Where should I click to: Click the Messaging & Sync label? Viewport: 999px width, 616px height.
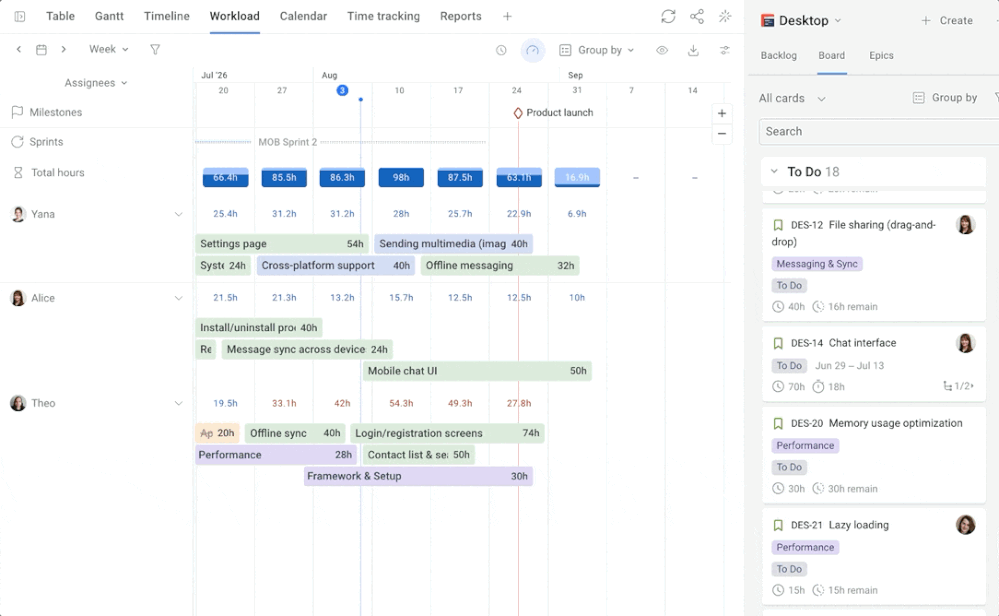(x=817, y=264)
